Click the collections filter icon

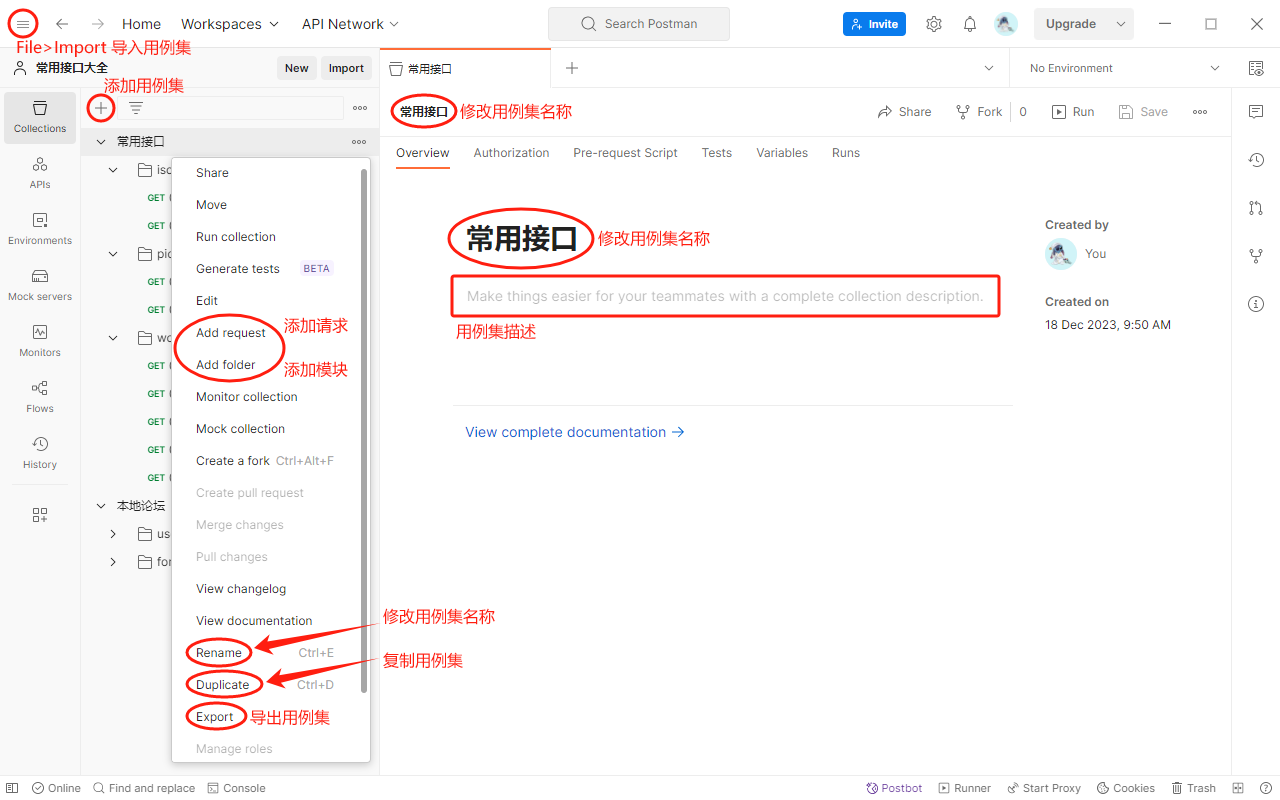pyautogui.click(x=136, y=108)
